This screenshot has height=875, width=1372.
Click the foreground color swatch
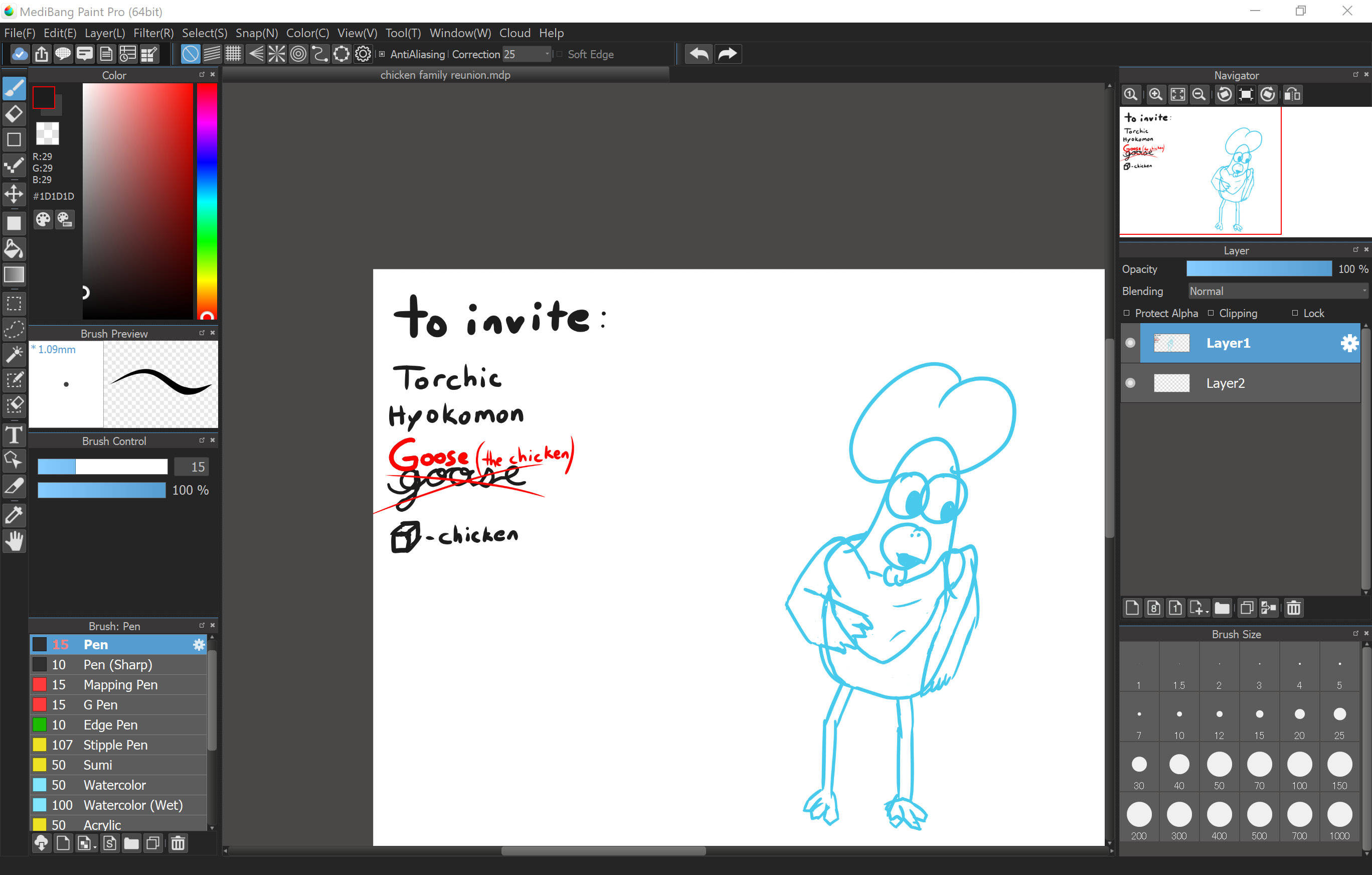pyautogui.click(x=44, y=98)
